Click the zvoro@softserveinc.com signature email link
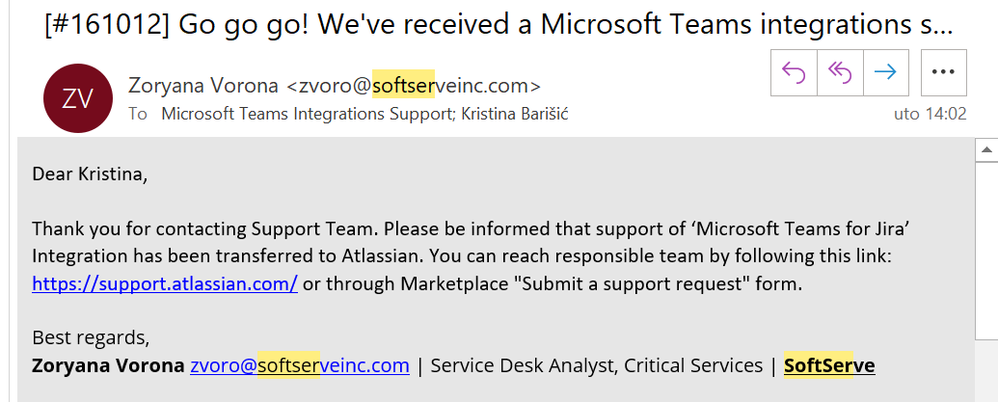 coord(300,366)
